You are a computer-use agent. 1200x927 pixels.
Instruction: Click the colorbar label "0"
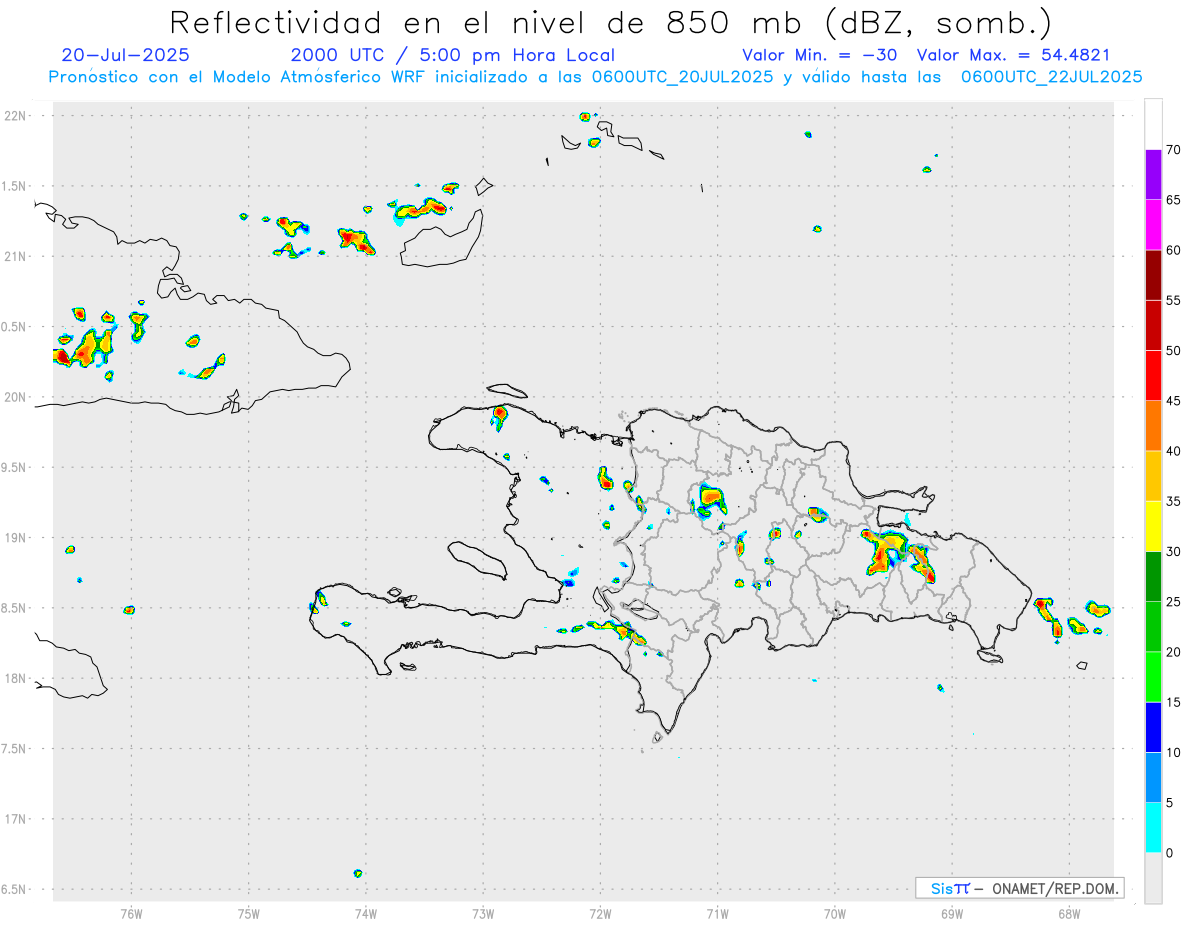coord(1170,853)
